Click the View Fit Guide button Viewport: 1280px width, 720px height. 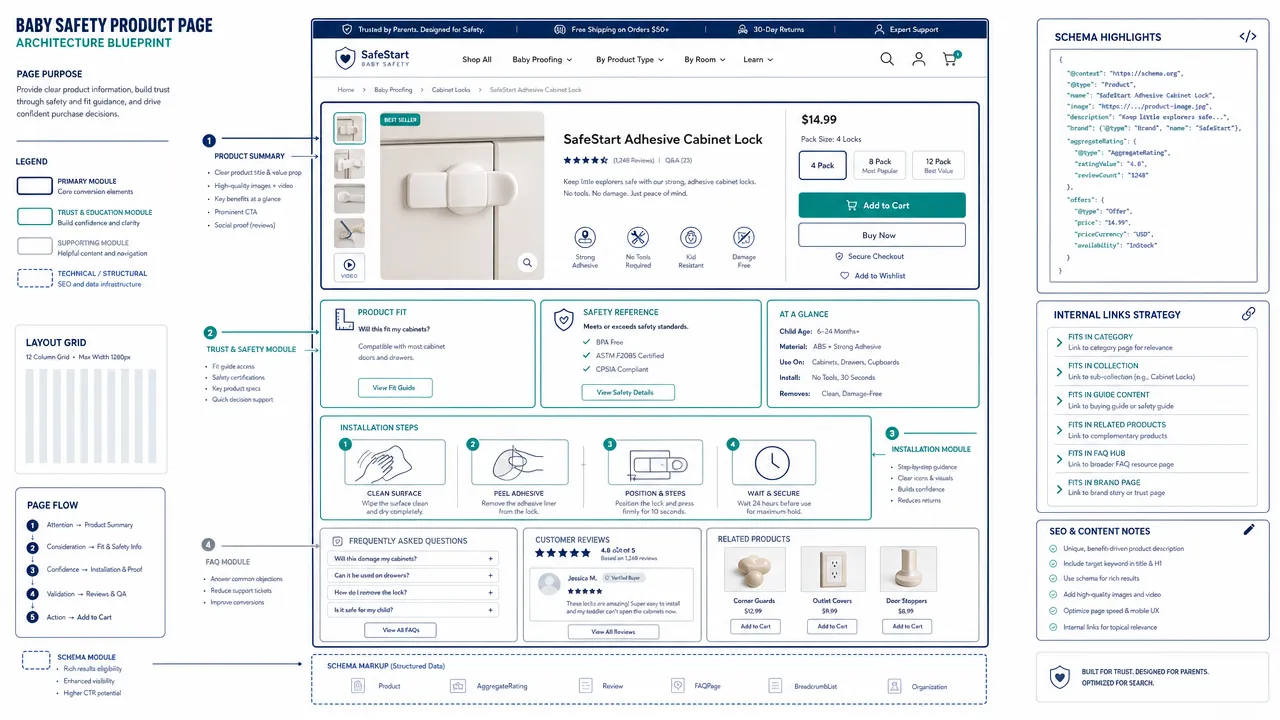pyautogui.click(x=394, y=387)
